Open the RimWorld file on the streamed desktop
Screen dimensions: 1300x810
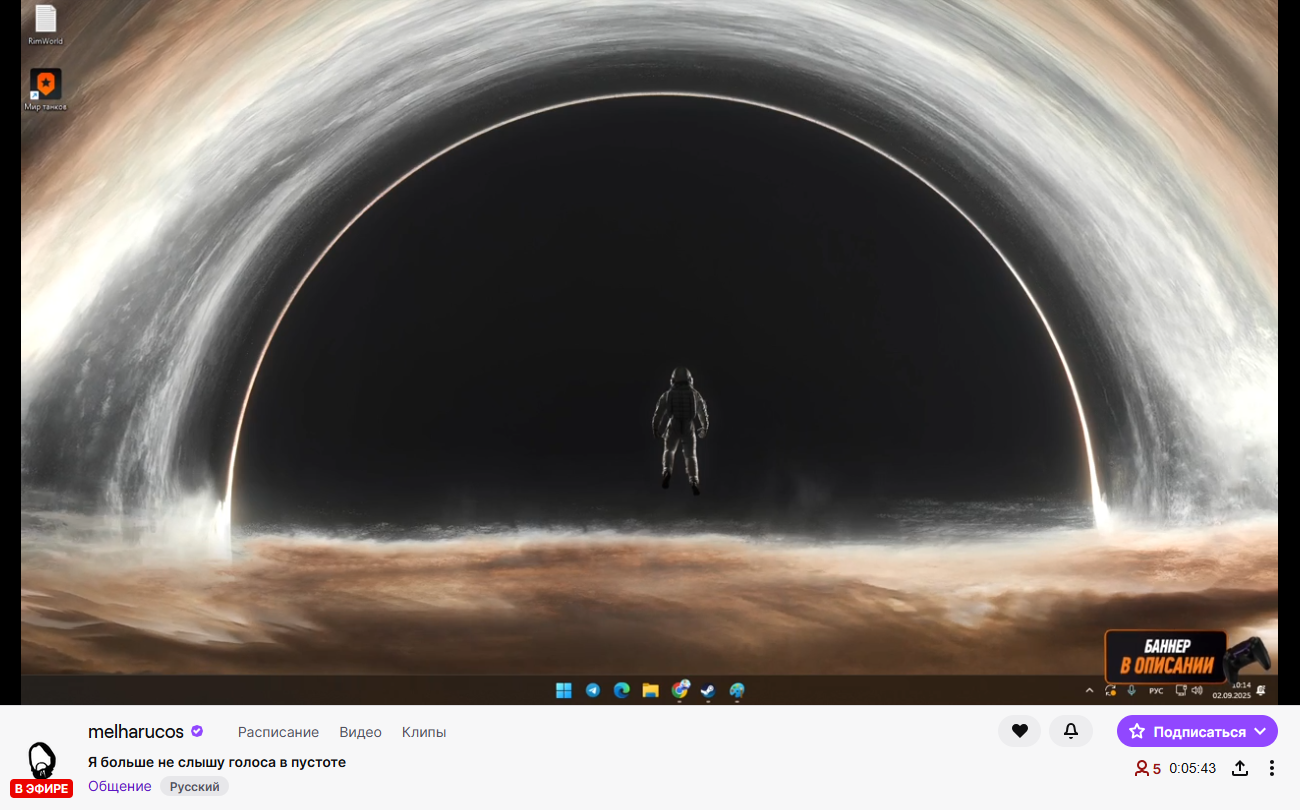tap(45, 25)
